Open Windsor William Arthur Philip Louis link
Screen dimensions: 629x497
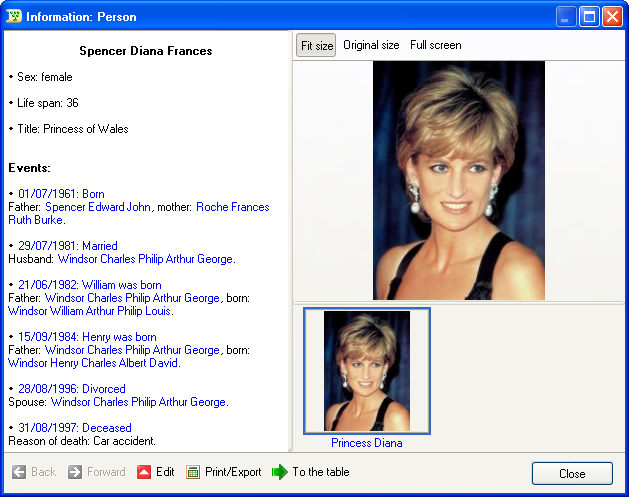tap(89, 311)
